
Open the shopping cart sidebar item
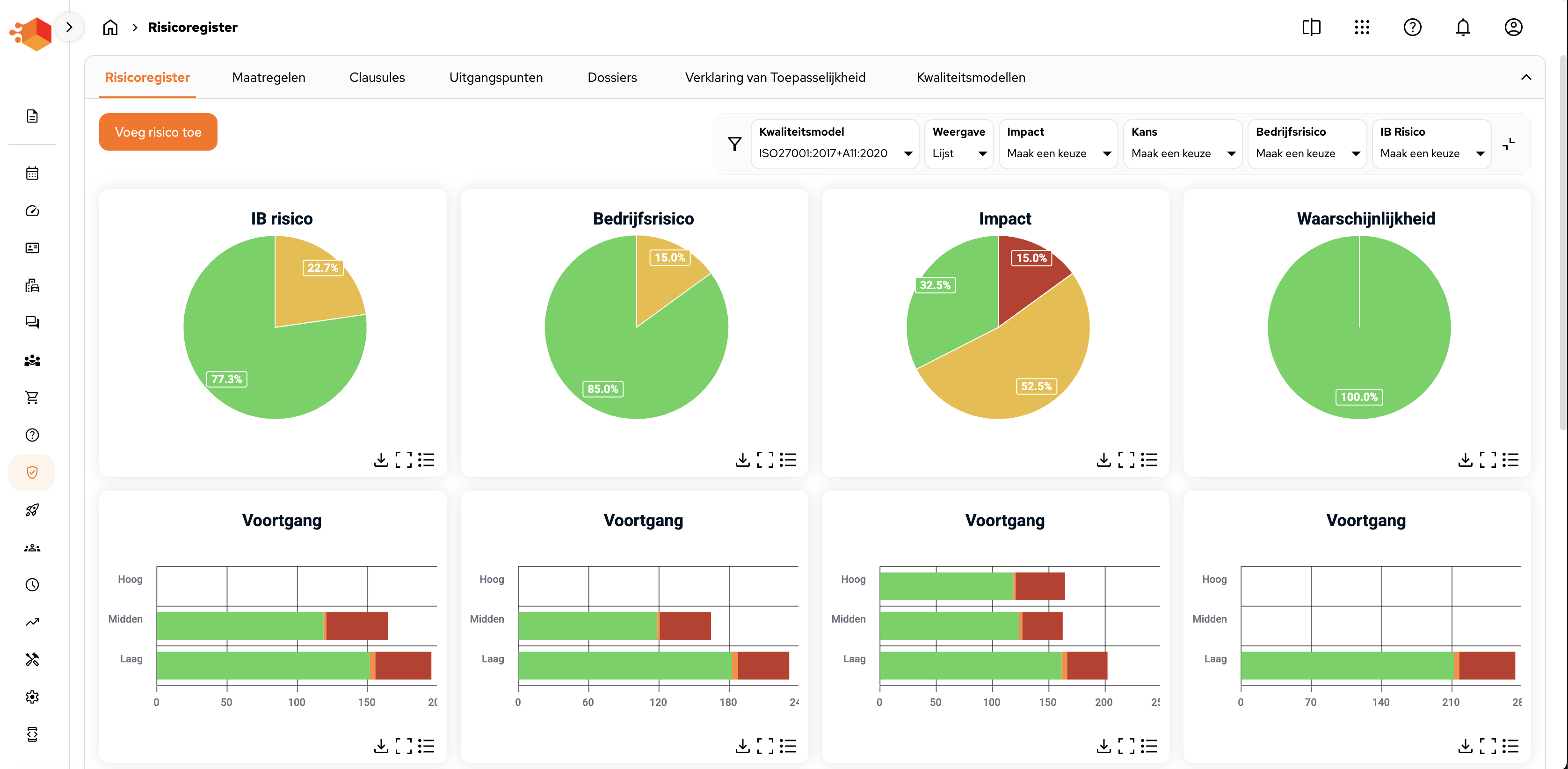(x=32, y=398)
